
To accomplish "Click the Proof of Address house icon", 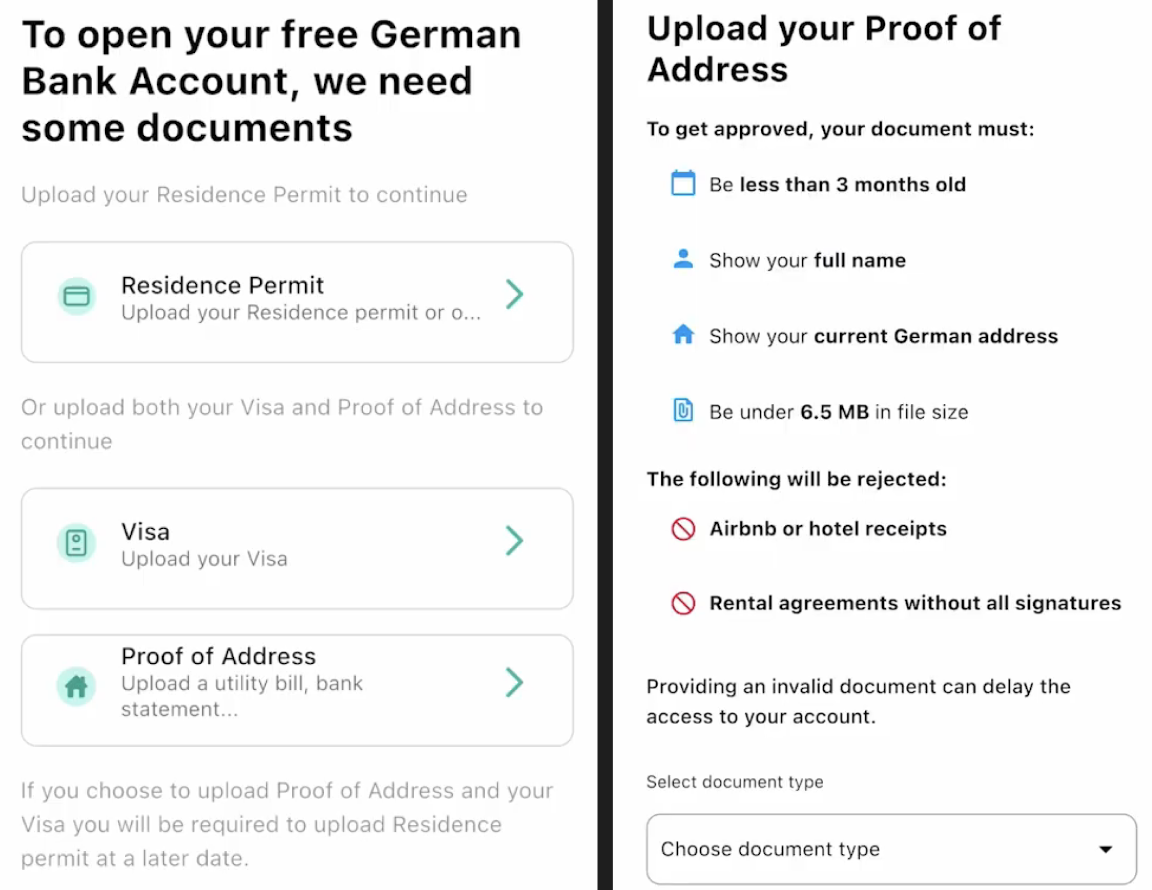I will click(77, 686).
